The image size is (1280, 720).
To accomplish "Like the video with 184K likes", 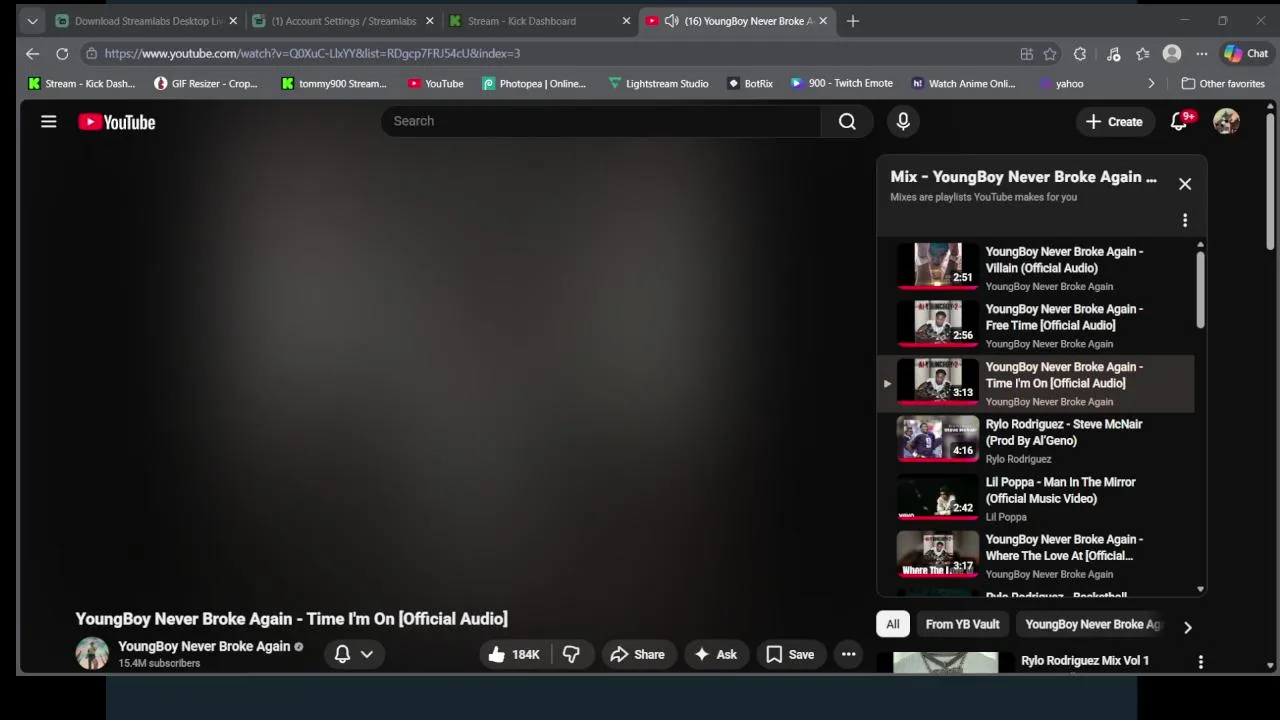I will tap(514, 654).
